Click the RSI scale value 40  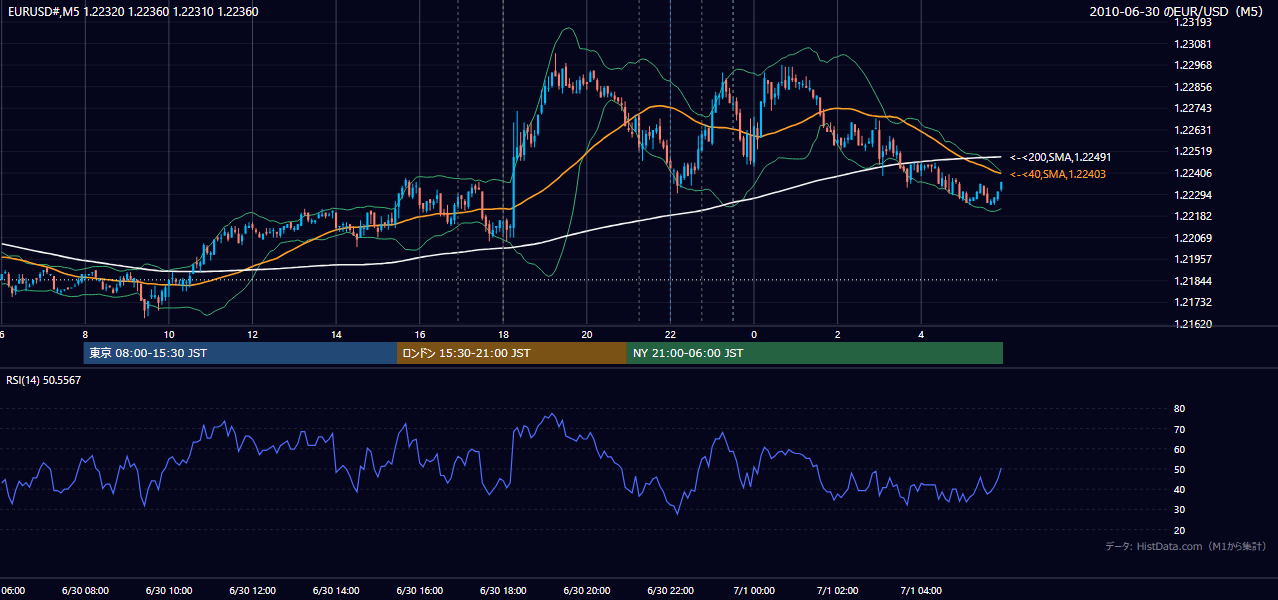(x=1179, y=489)
